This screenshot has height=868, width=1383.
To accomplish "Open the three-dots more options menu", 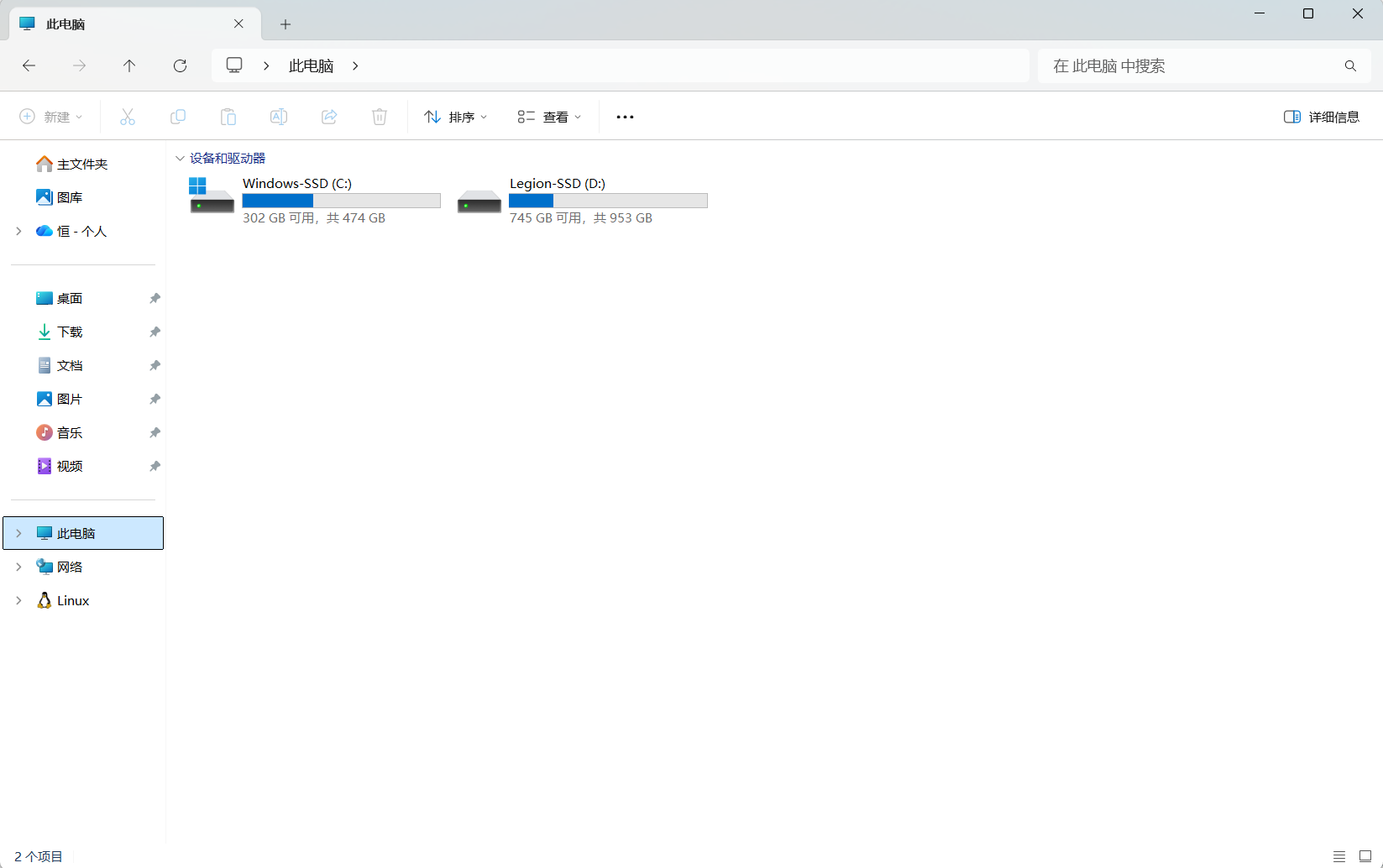I will [x=625, y=117].
